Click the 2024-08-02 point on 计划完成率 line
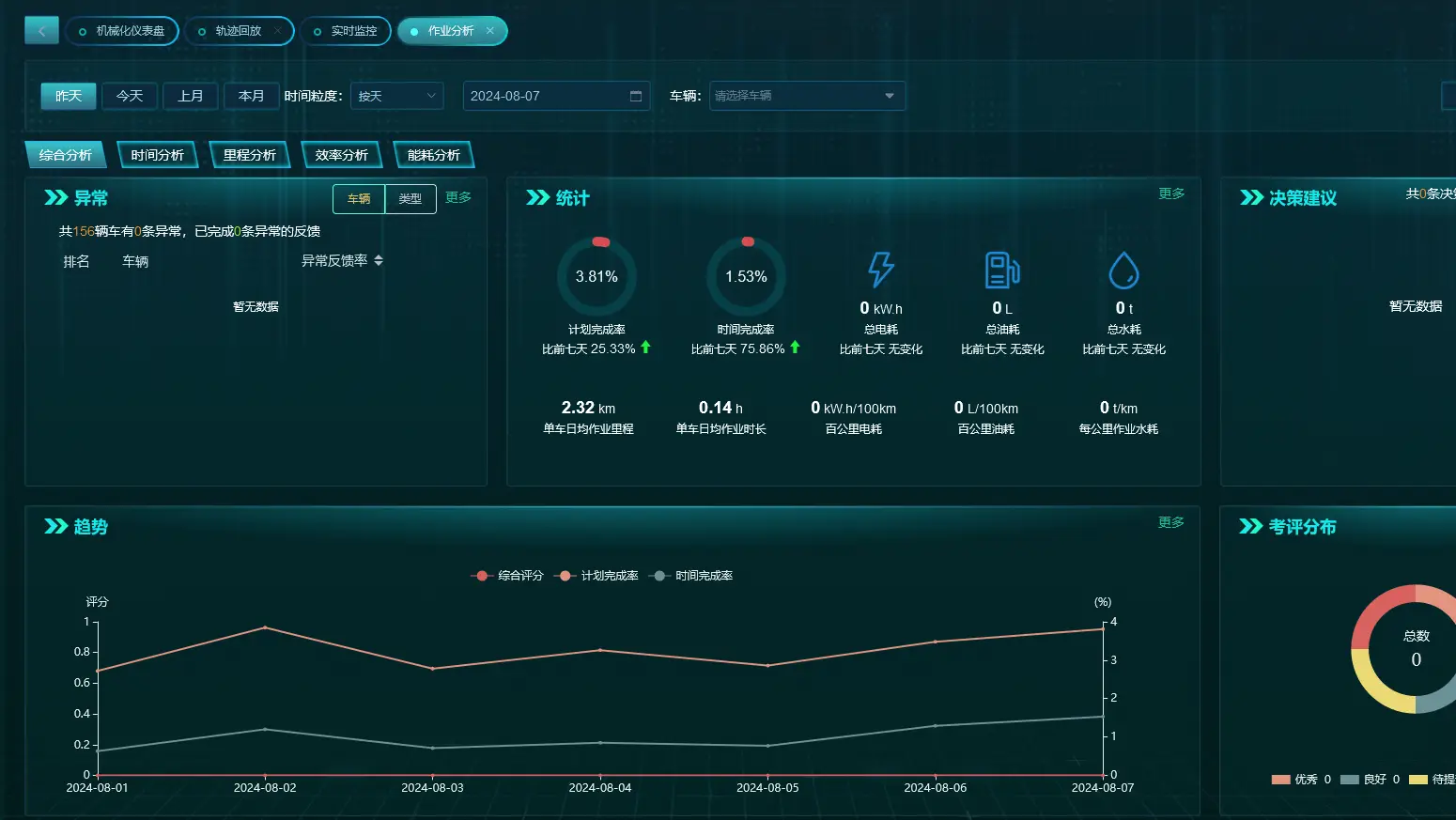Screen dimensions: 1456x820 point(265,627)
